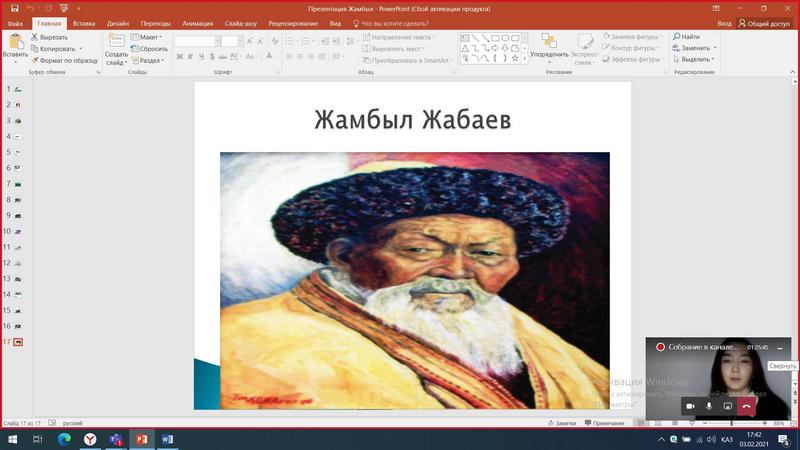
Task: Open Select (Выделить) dropdown
Action: click(694, 59)
